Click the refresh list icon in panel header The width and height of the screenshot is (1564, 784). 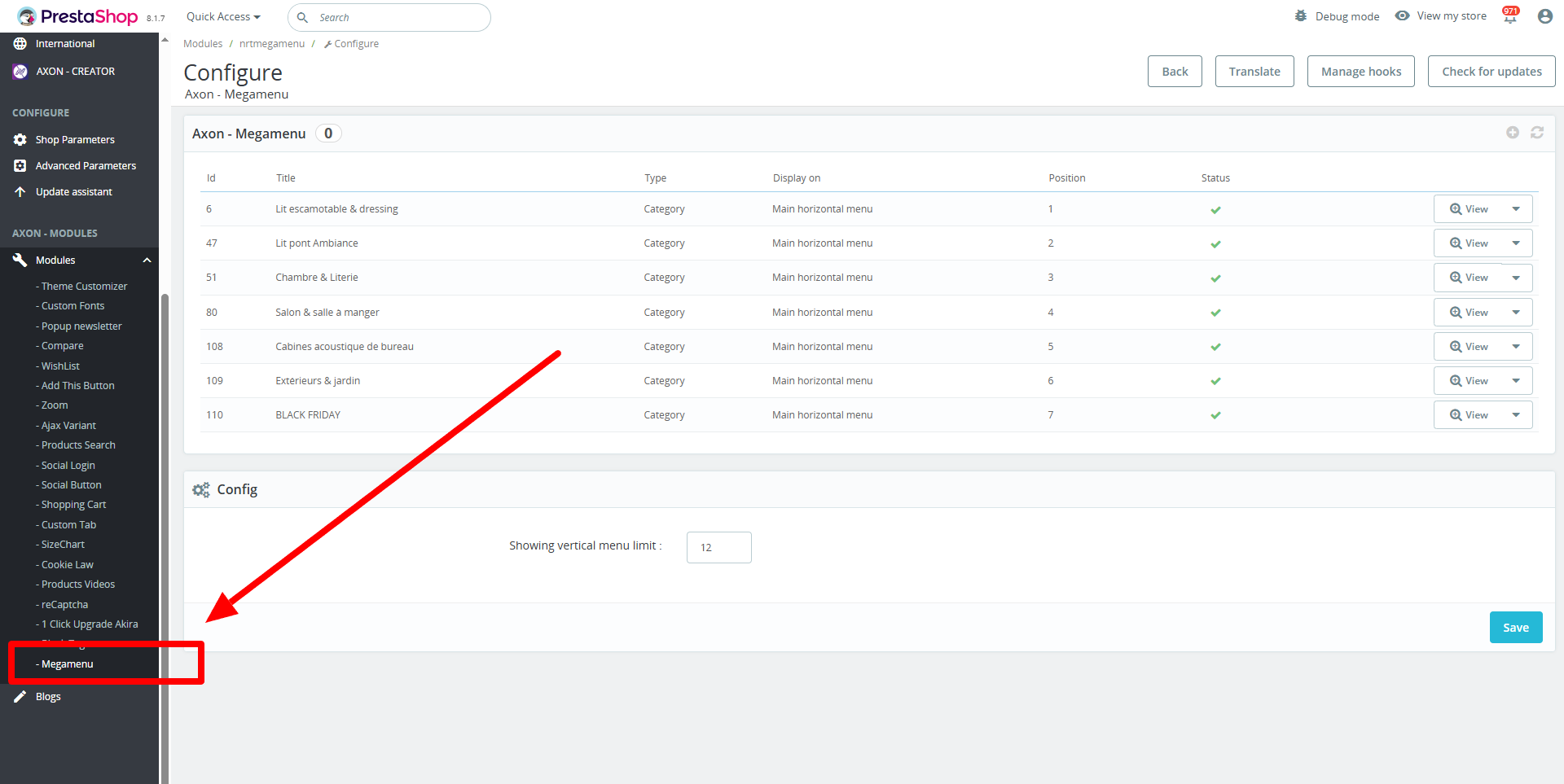click(1536, 133)
